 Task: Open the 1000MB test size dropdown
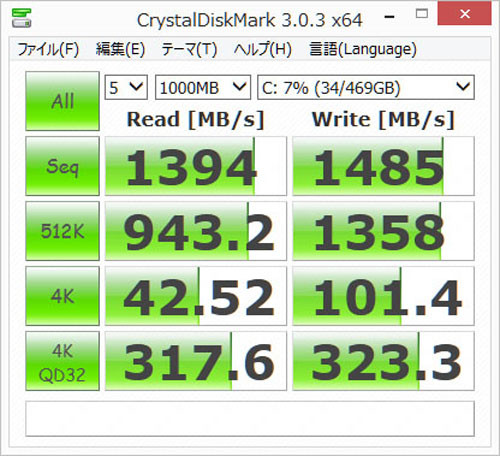coord(203,87)
